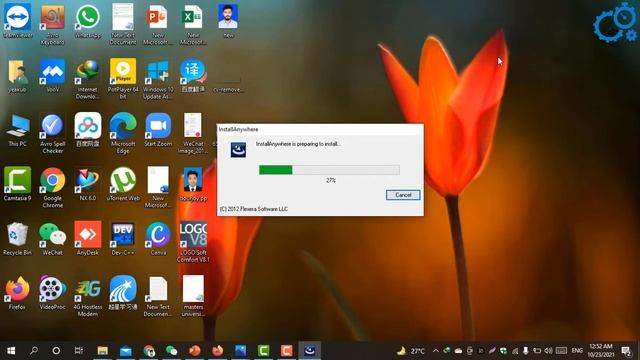
Task: Select the New Microsoft Excel file icon
Action: (193, 24)
